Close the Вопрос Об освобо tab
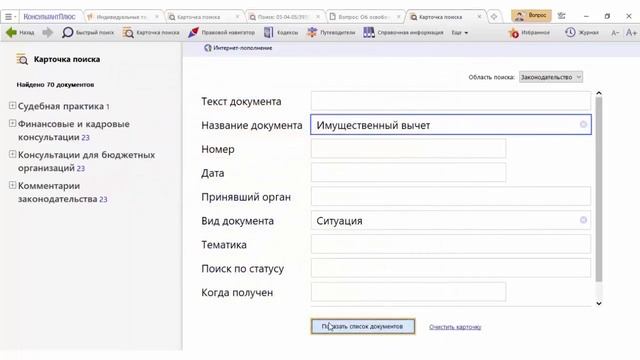This screenshot has width=640, height=360. tap(399, 17)
